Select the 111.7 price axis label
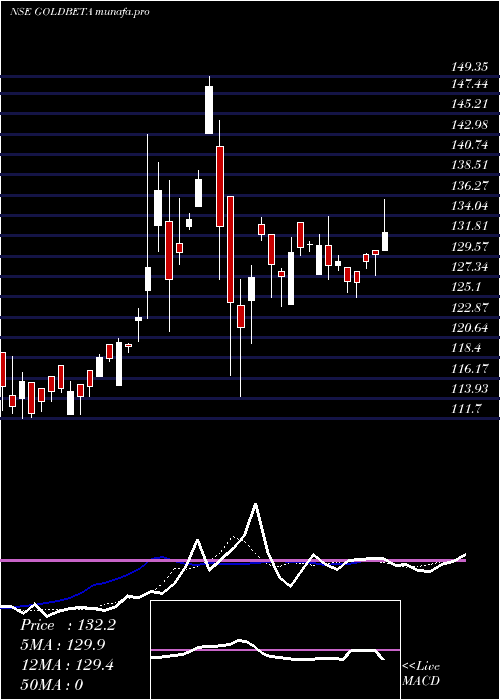This screenshot has height=700, width=500. tap(466, 409)
